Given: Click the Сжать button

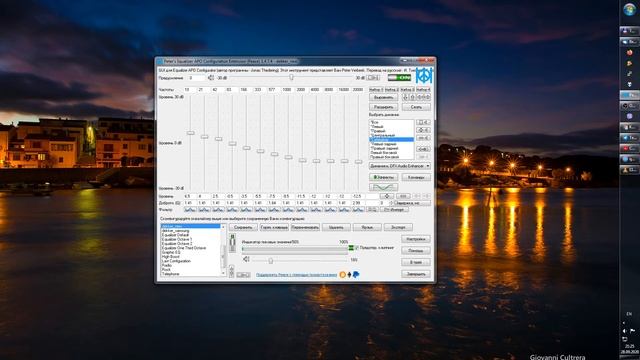Looking at the screenshot, I should 416,107.
